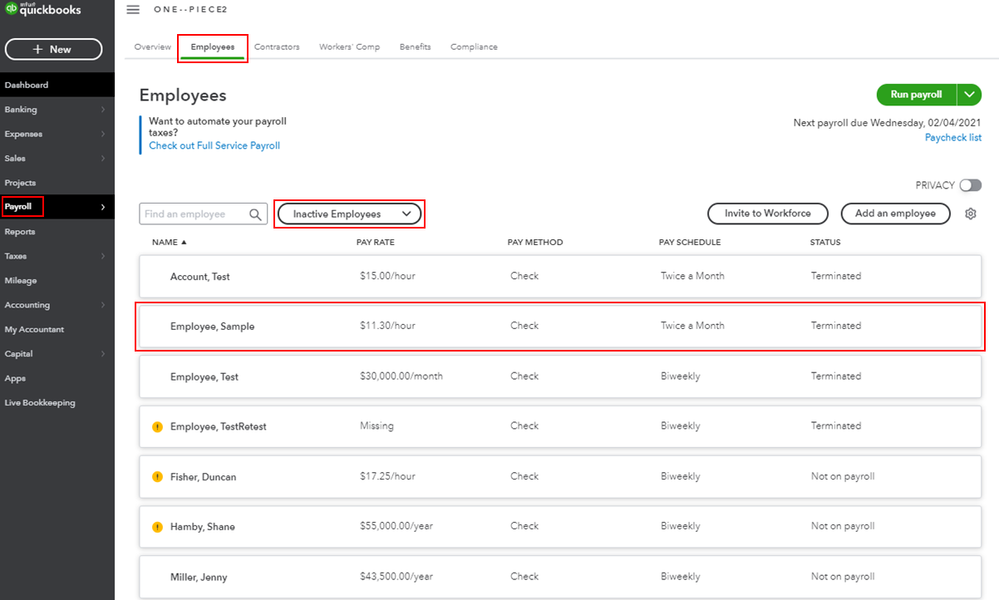Expand the Run payroll dropdown arrow
The image size is (999, 600).
click(x=969, y=95)
